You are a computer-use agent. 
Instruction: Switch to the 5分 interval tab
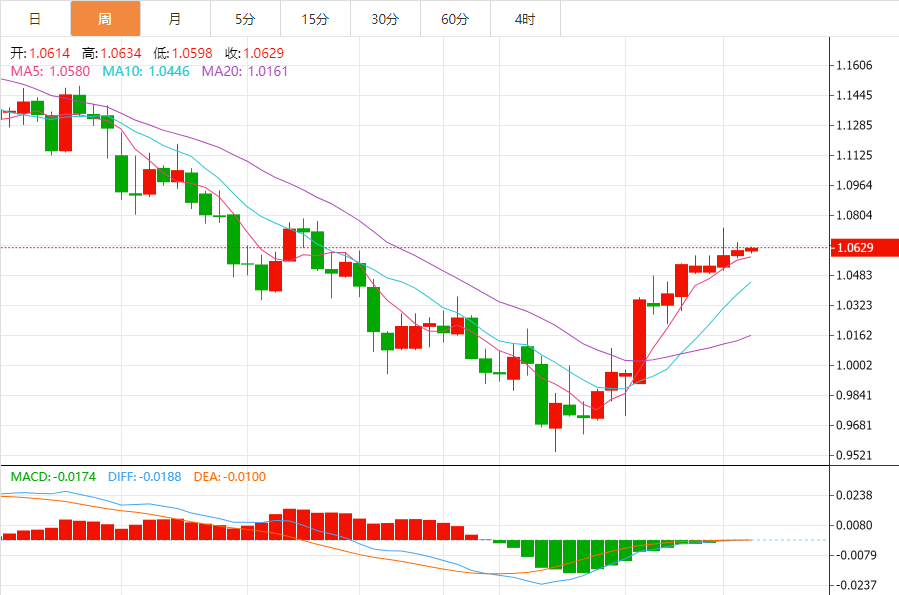[x=245, y=19]
